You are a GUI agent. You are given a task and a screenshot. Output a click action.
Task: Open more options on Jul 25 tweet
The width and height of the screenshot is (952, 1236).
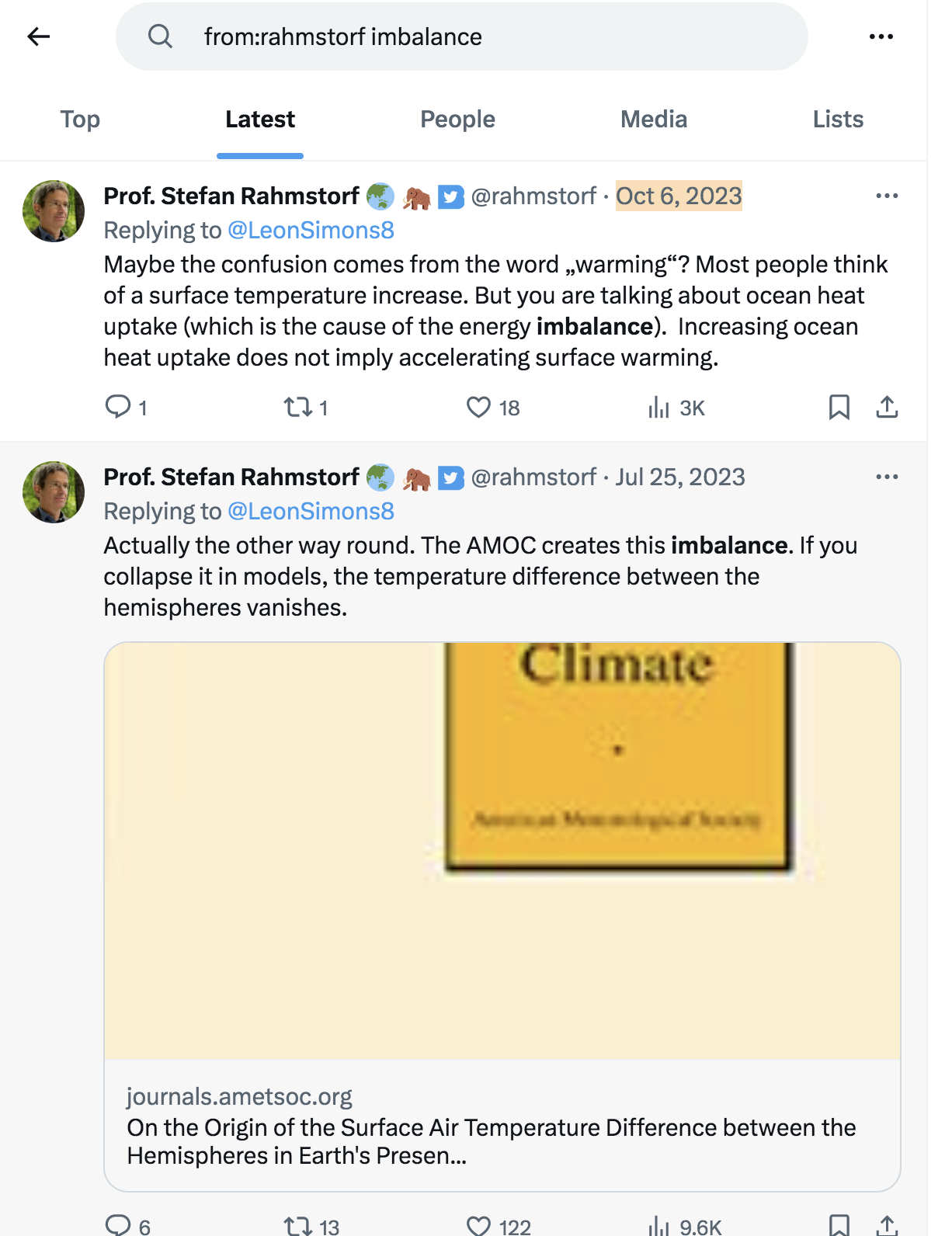(887, 477)
